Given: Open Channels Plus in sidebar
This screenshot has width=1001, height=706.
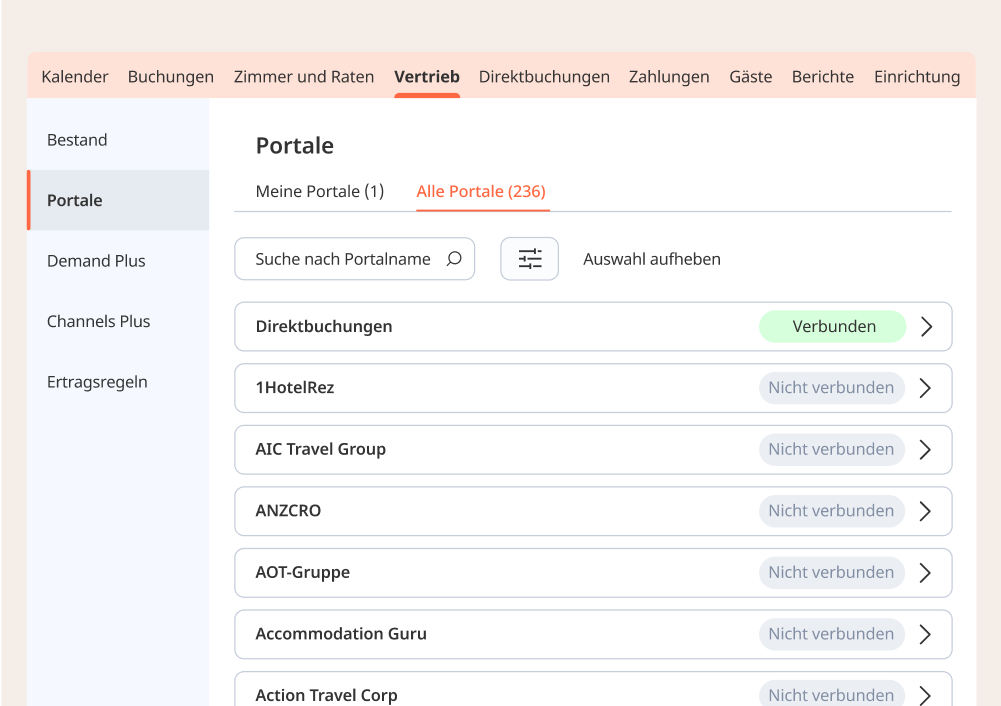Looking at the screenshot, I should [x=98, y=321].
